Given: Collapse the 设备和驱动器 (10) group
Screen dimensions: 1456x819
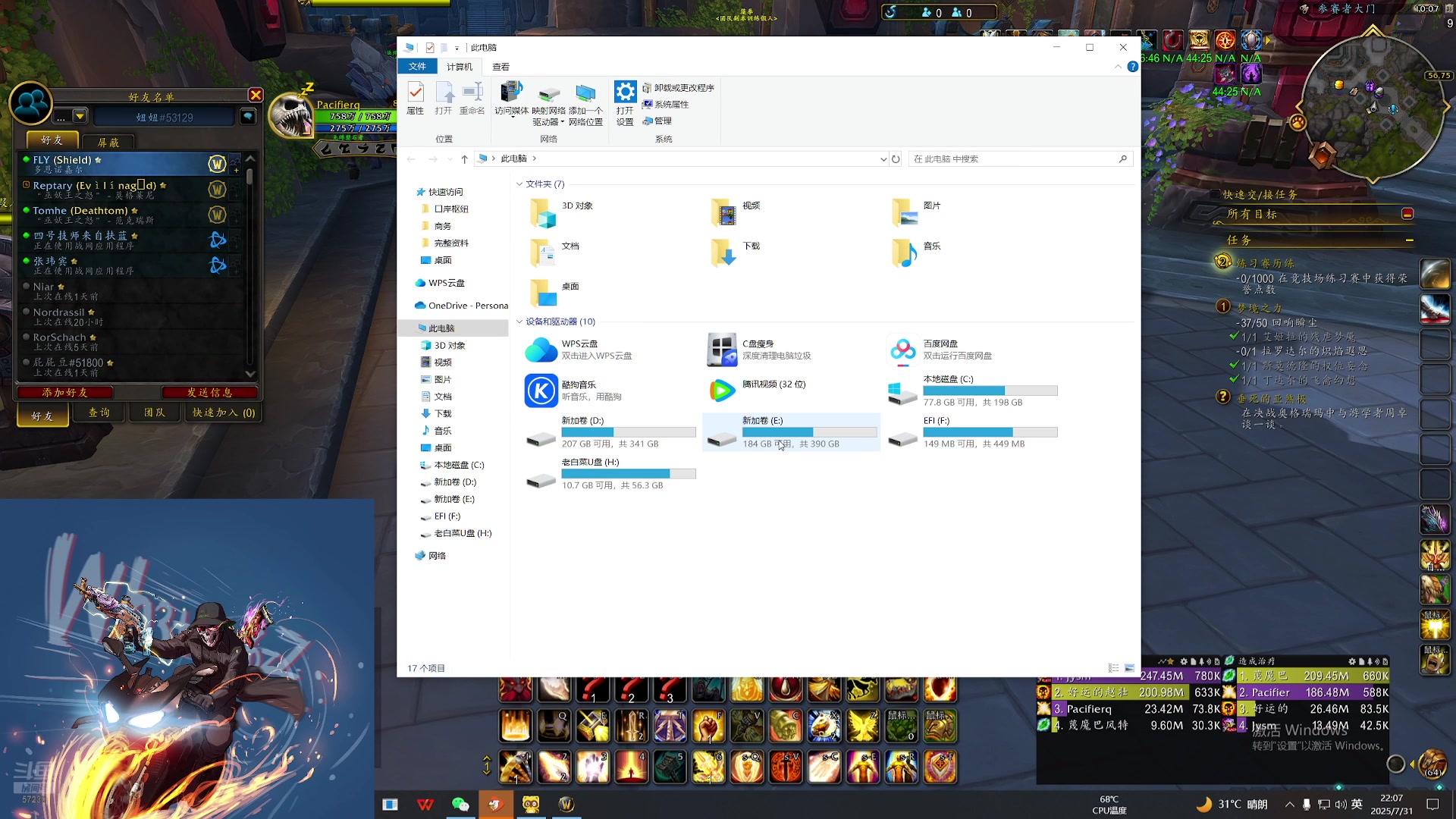Looking at the screenshot, I should tap(519, 322).
